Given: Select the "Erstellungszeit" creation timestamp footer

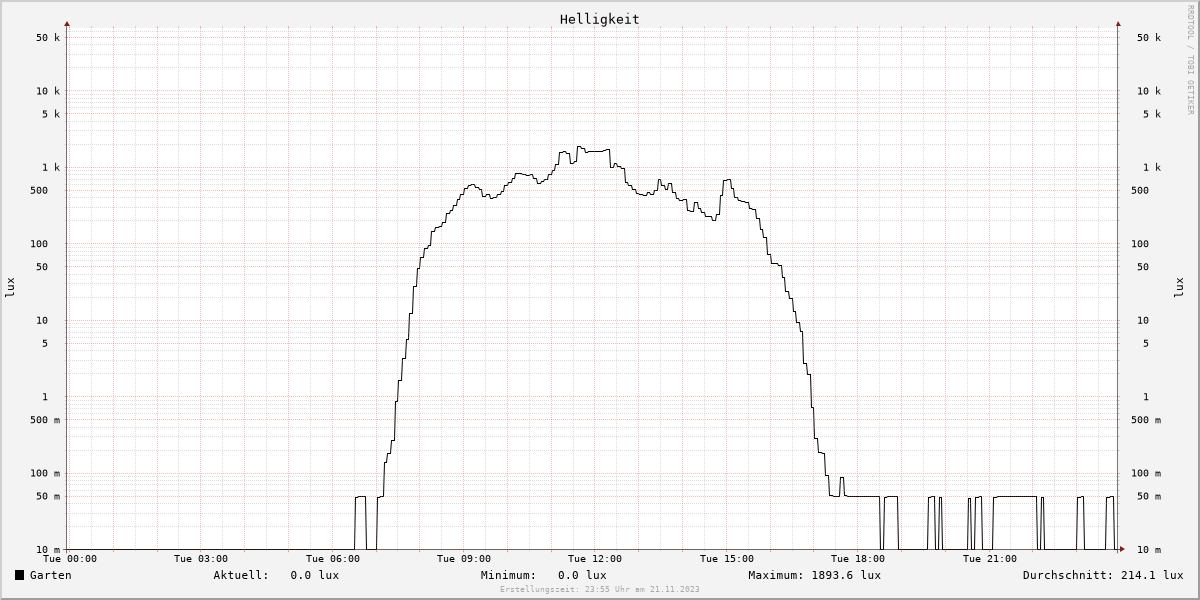Looking at the screenshot, I should (600, 590).
